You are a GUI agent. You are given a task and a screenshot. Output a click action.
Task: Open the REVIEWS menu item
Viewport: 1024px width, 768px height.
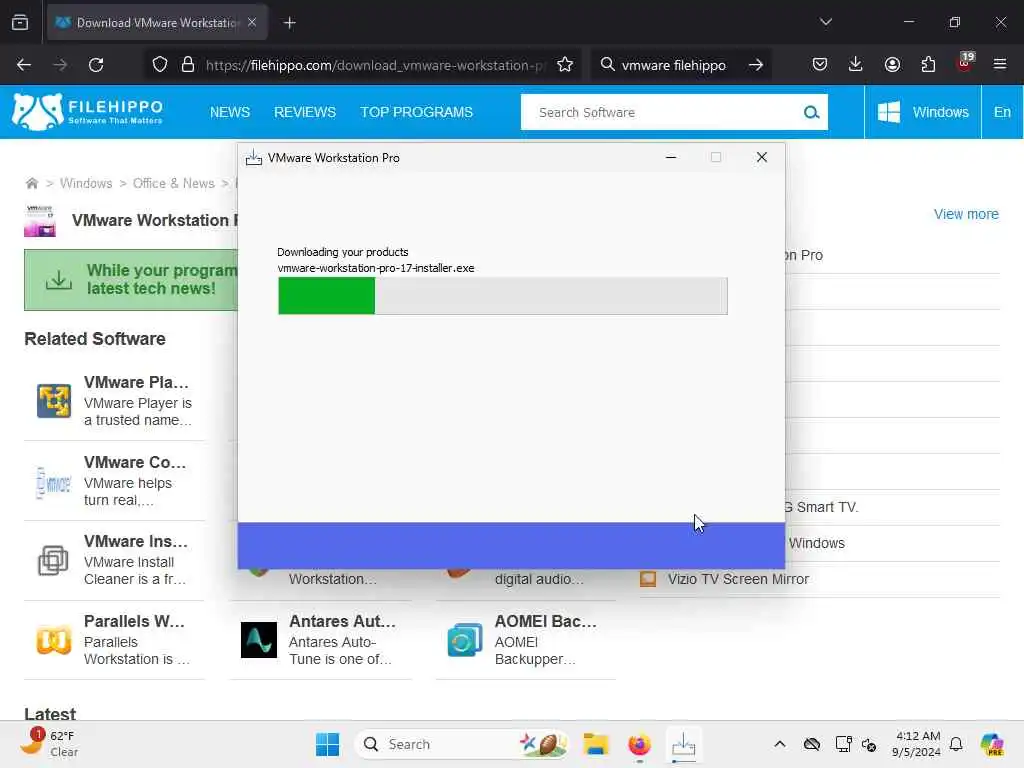(x=305, y=112)
